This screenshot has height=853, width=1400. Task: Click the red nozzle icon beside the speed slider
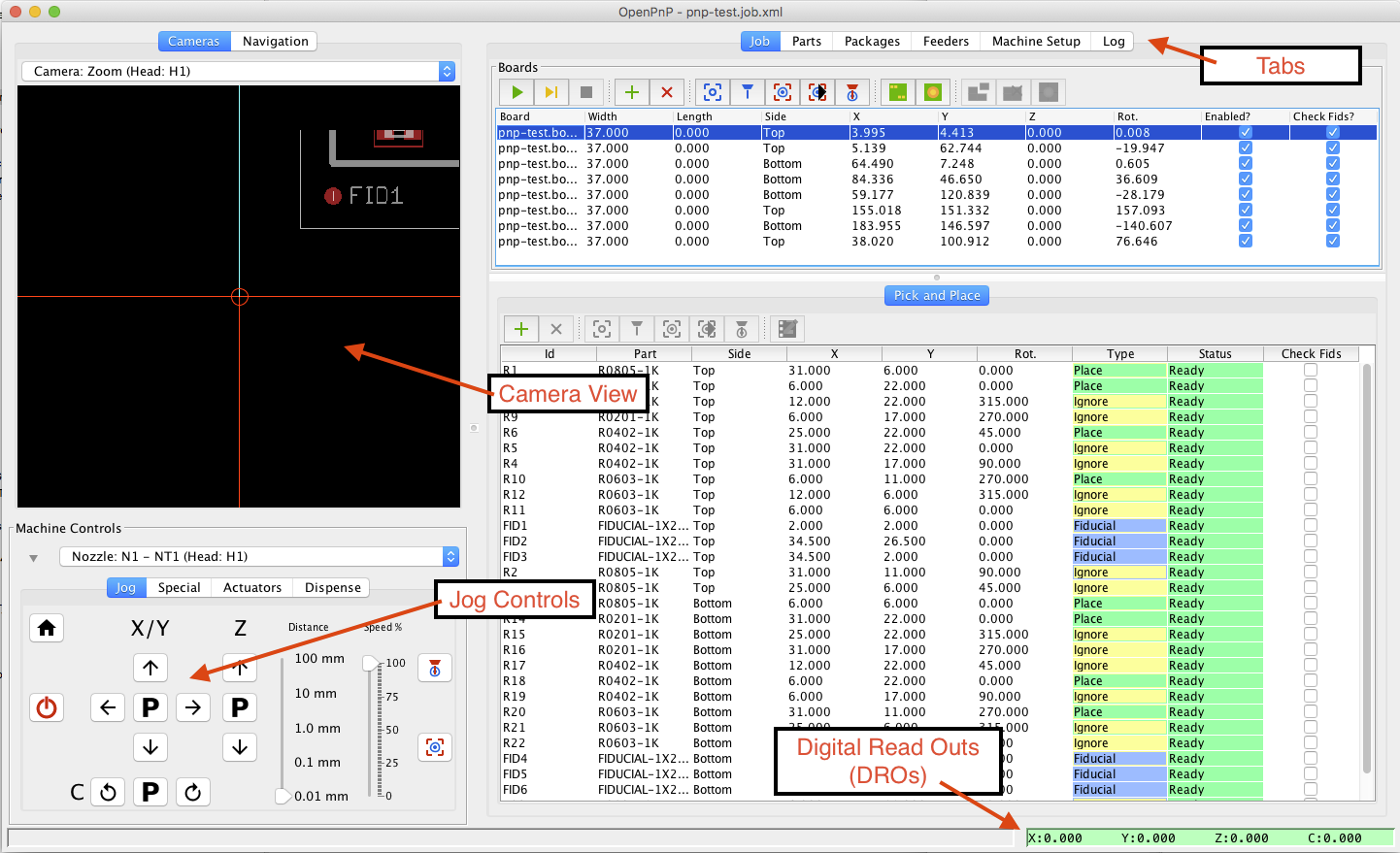tap(435, 668)
